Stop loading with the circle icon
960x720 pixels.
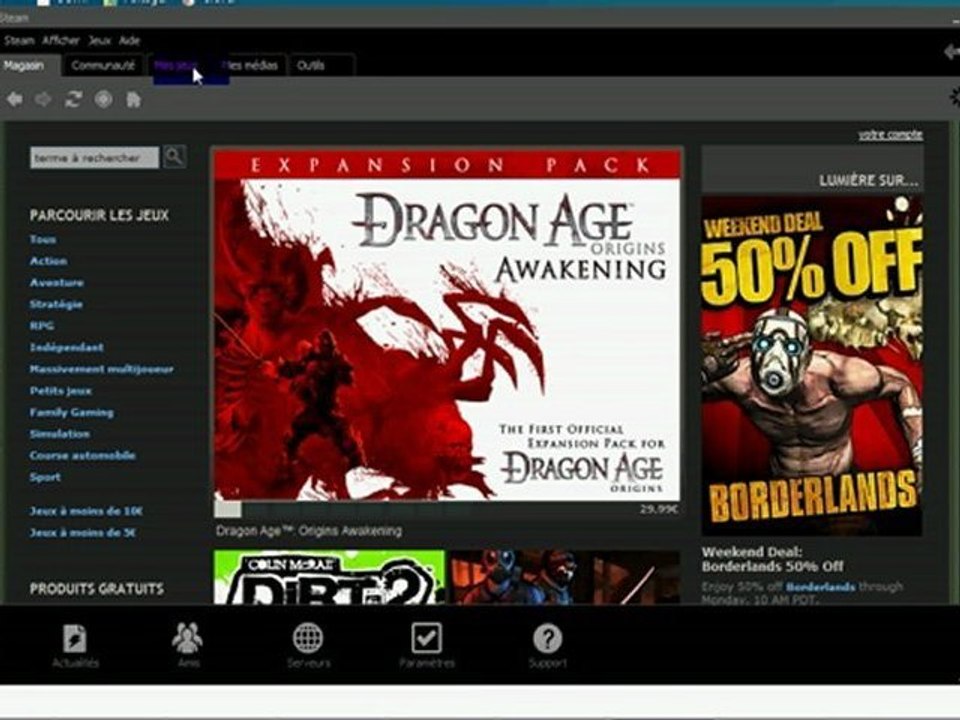103,99
